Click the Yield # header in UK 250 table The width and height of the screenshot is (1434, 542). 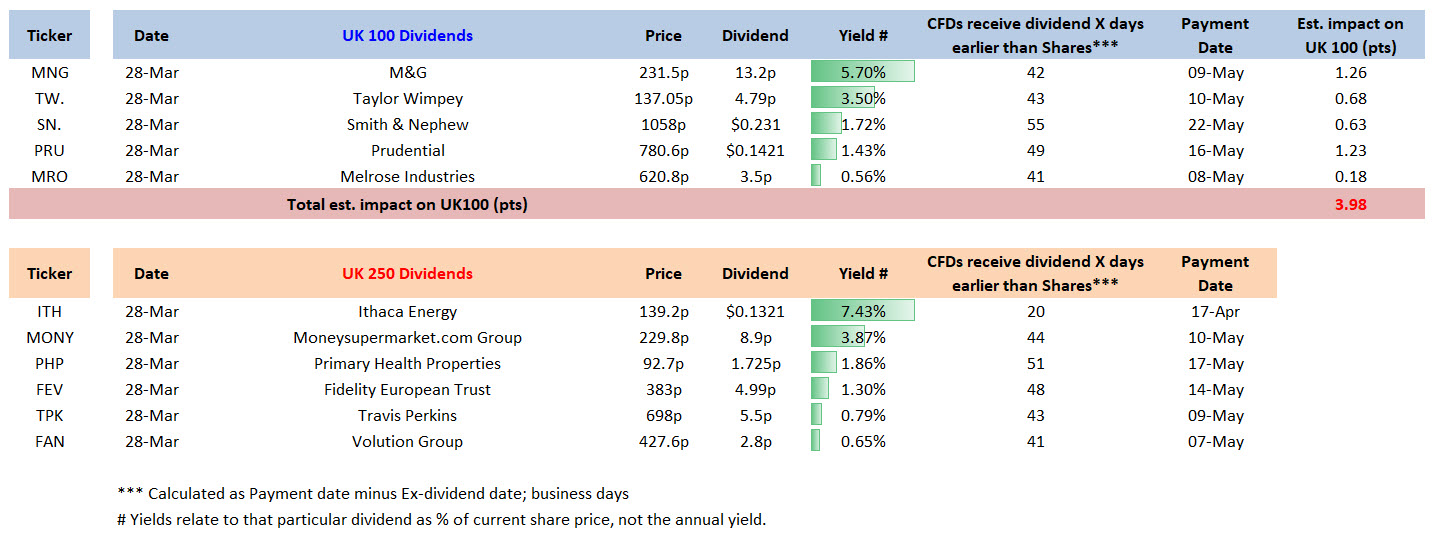click(x=863, y=273)
